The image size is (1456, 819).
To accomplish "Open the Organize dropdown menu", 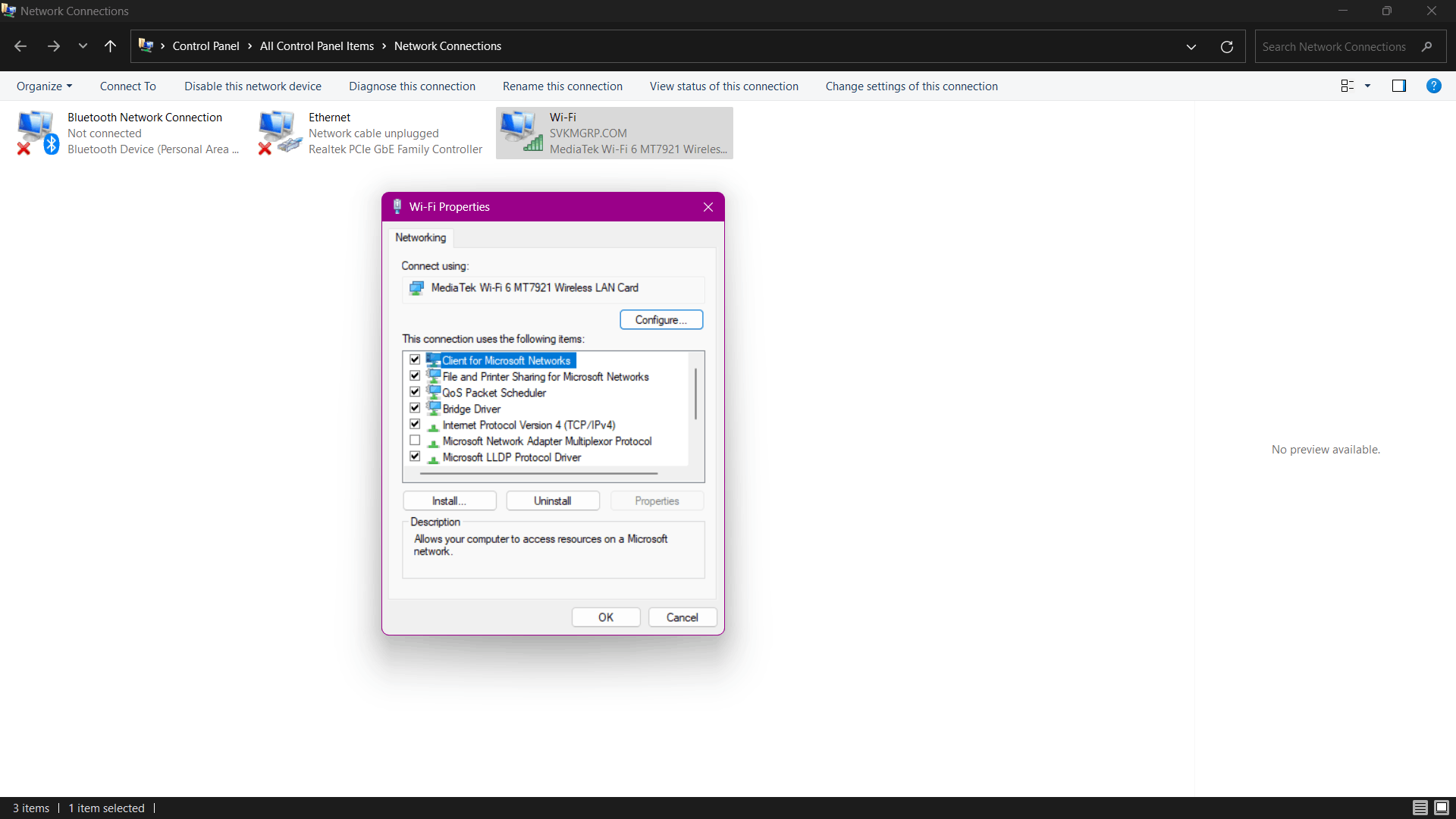I will coord(44,86).
